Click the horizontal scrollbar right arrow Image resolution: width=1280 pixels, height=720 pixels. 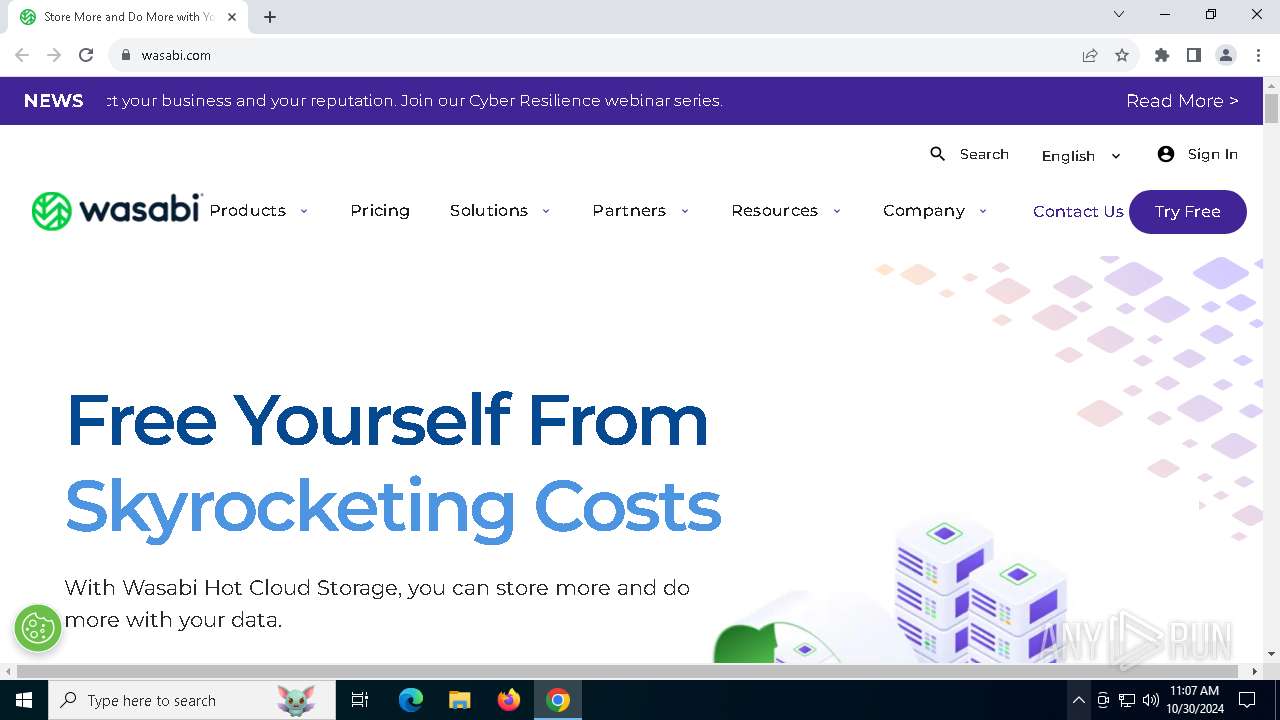click(x=1256, y=671)
